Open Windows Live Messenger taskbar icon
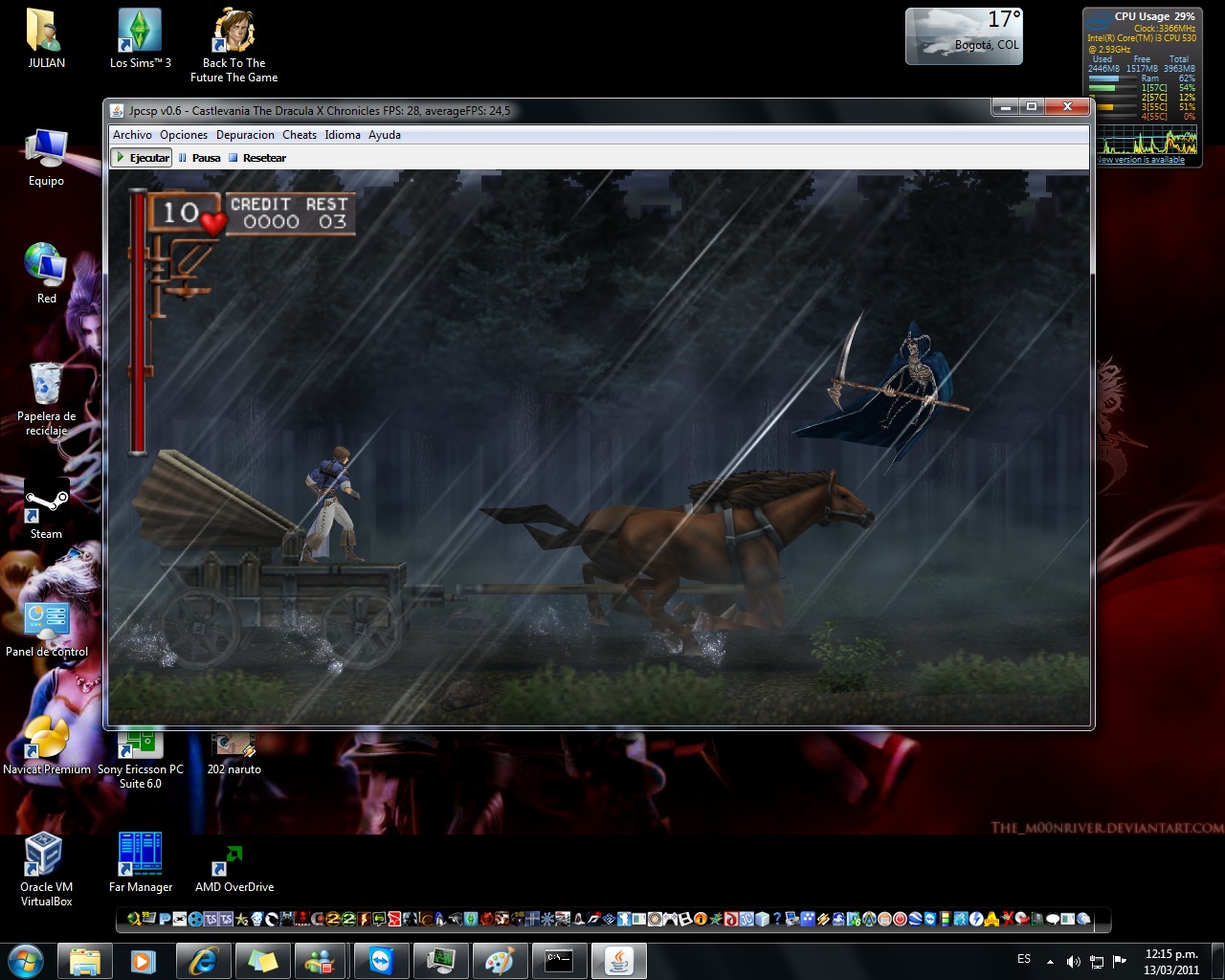The width and height of the screenshot is (1225, 980). (x=322, y=961)
